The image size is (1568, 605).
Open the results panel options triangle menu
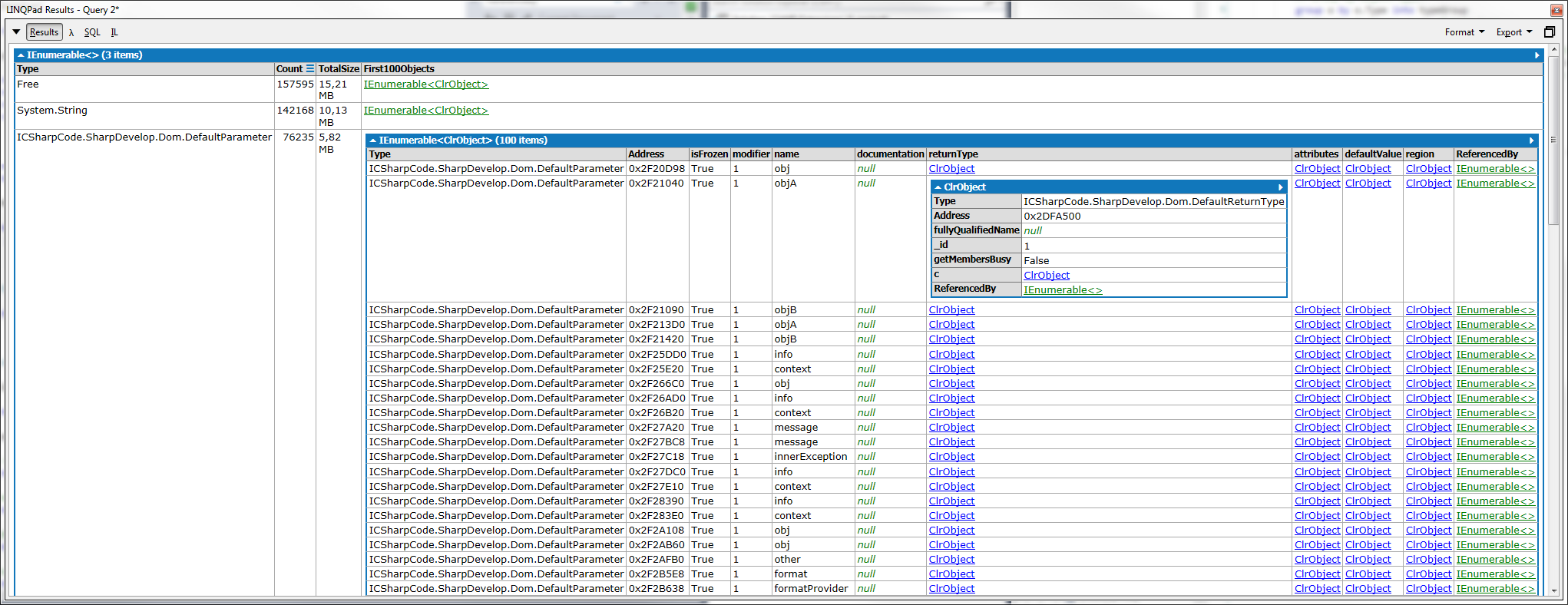tap(16, 32)
